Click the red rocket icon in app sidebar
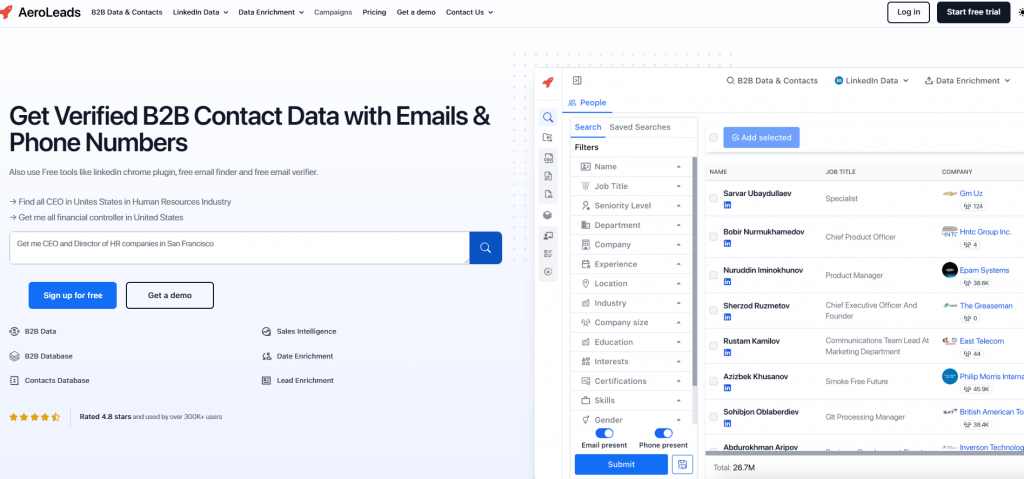The width and height of the screenshot is (1024, 479). pos(548,82)
